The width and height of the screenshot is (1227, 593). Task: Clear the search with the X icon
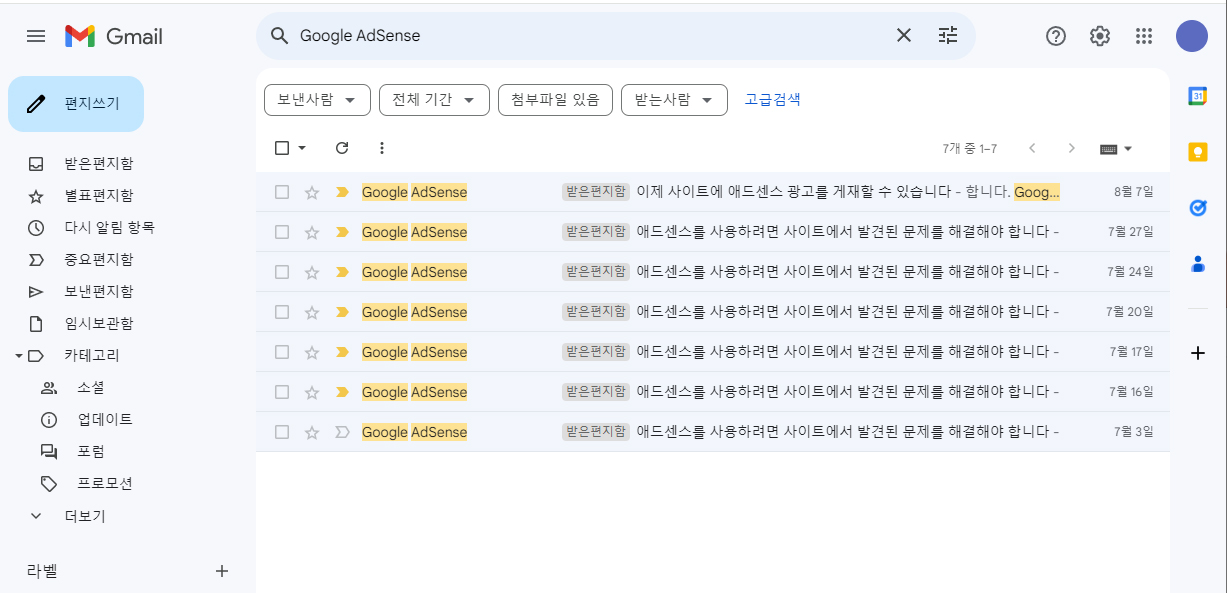[x=904, y=36]
